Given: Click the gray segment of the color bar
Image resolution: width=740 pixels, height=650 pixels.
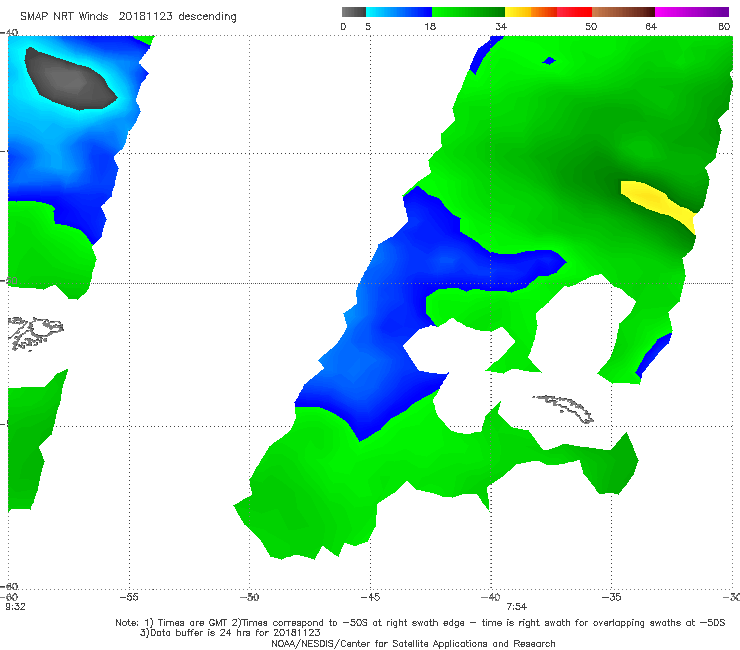Looking at the screenshot, I should pyautogui.click(x=354, y=12).
